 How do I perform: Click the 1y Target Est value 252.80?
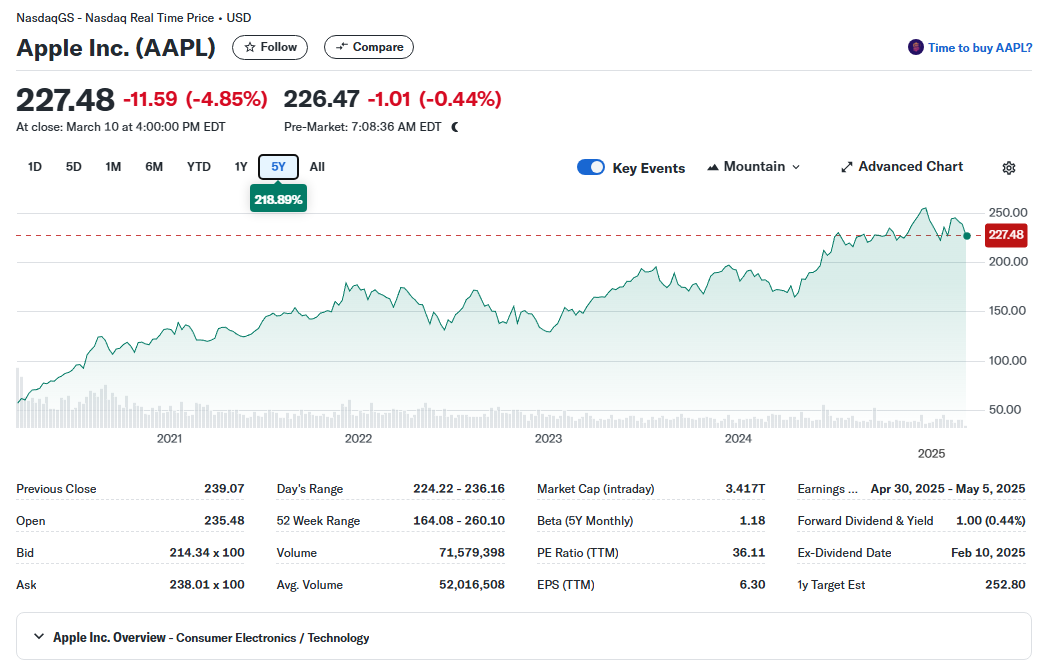pos(1005,585)
